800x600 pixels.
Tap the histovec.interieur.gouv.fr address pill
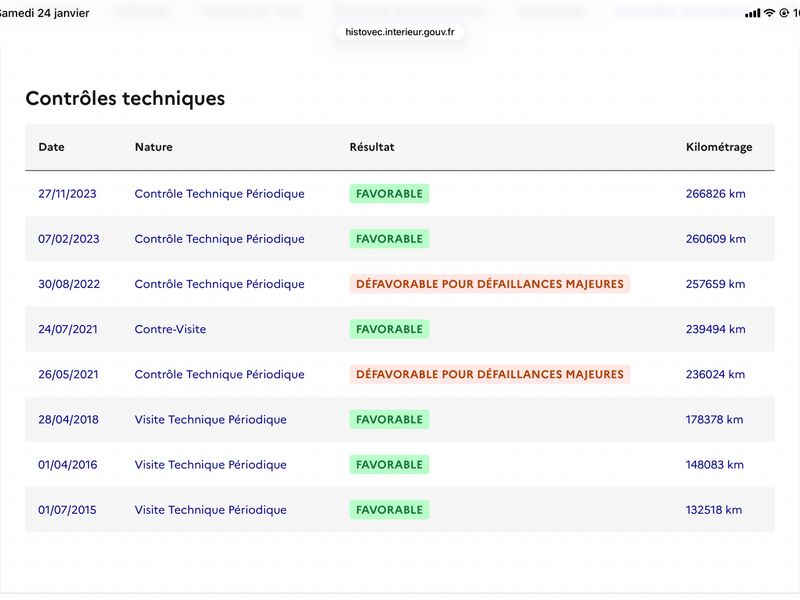(400, 32)
